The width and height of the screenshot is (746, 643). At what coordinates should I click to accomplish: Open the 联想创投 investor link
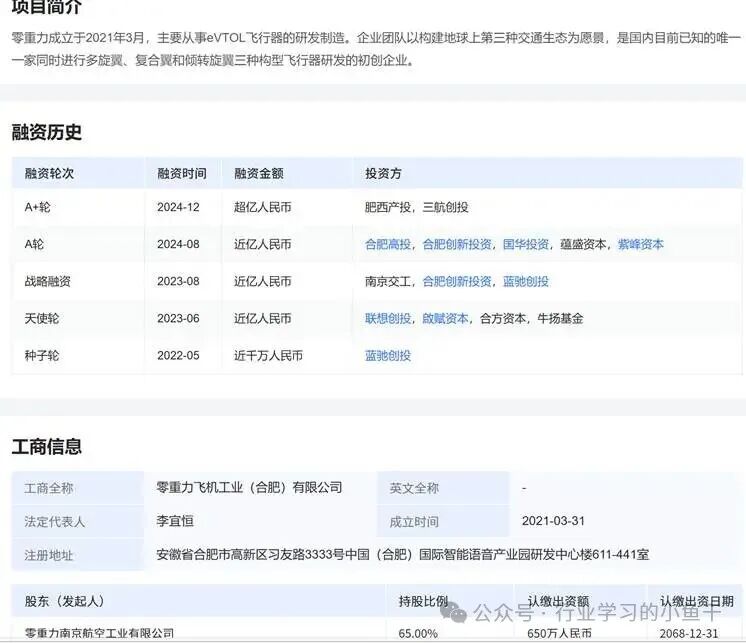388,319
